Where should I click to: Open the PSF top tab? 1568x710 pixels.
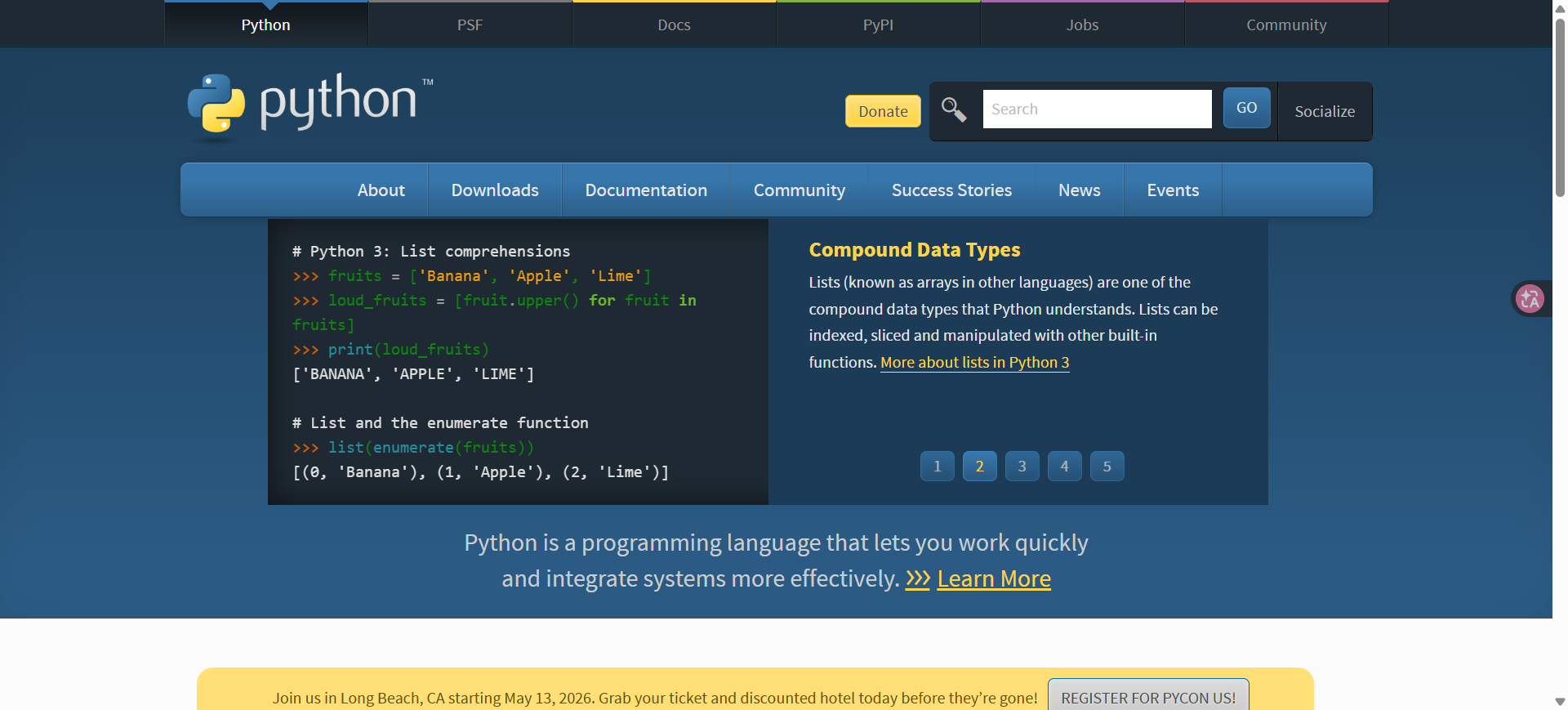tap(470, 25)
